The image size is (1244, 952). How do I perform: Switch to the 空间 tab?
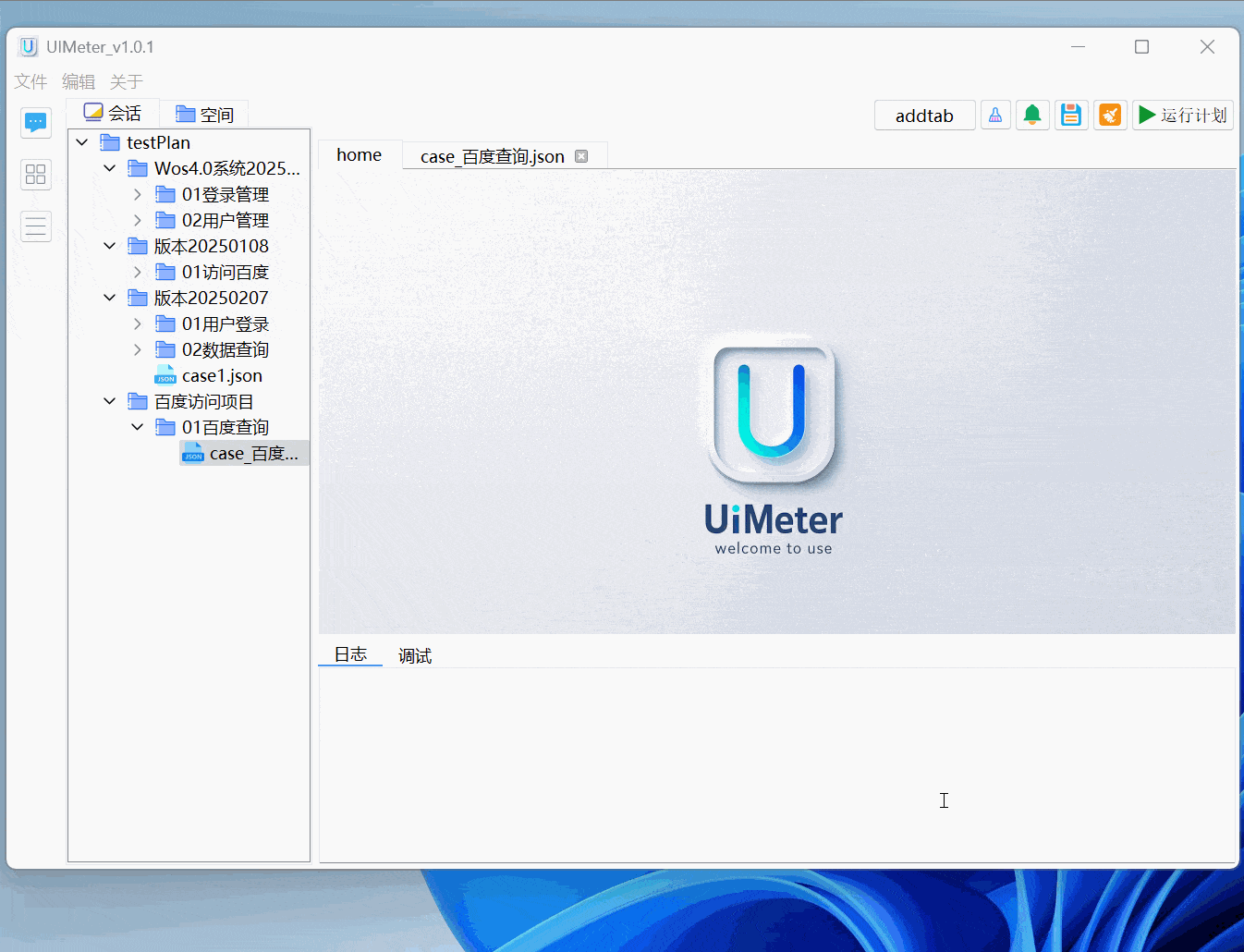pos(205,114)
